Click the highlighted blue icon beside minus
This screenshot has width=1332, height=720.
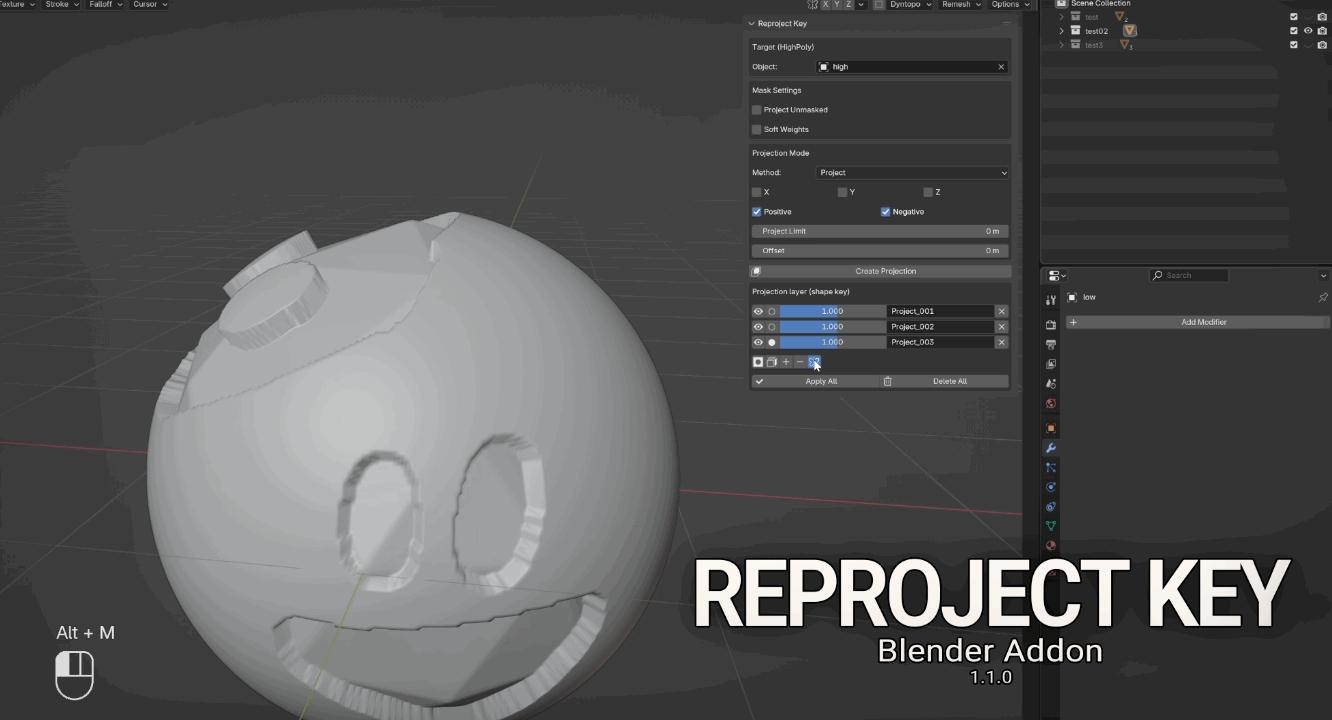click(814, 362)
